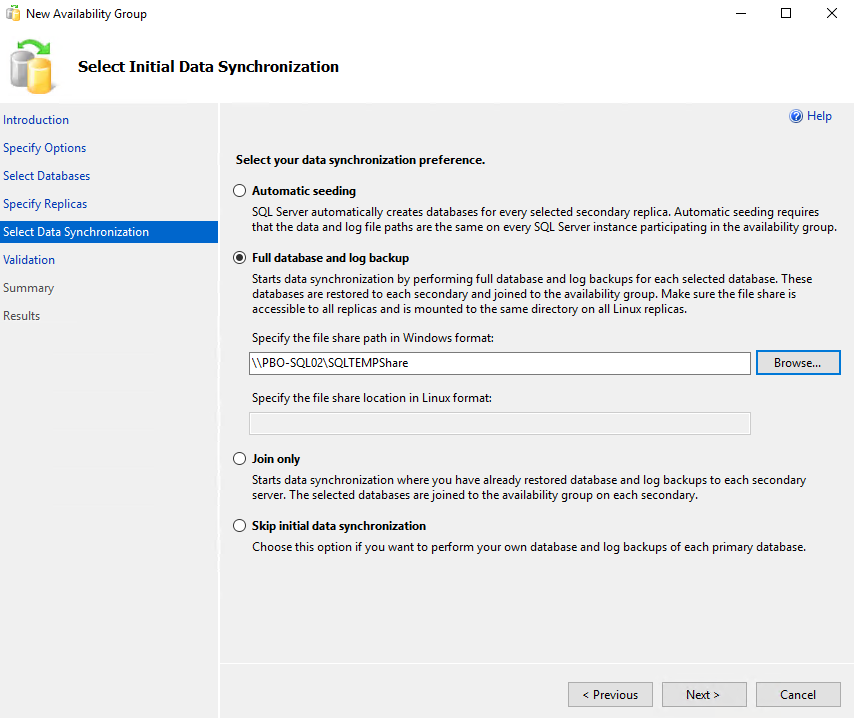Image resolution: width=854 pixels, height=718 pixels.
Task: Select the Automatic seeding radio button
Action: (x=239, y=191)
